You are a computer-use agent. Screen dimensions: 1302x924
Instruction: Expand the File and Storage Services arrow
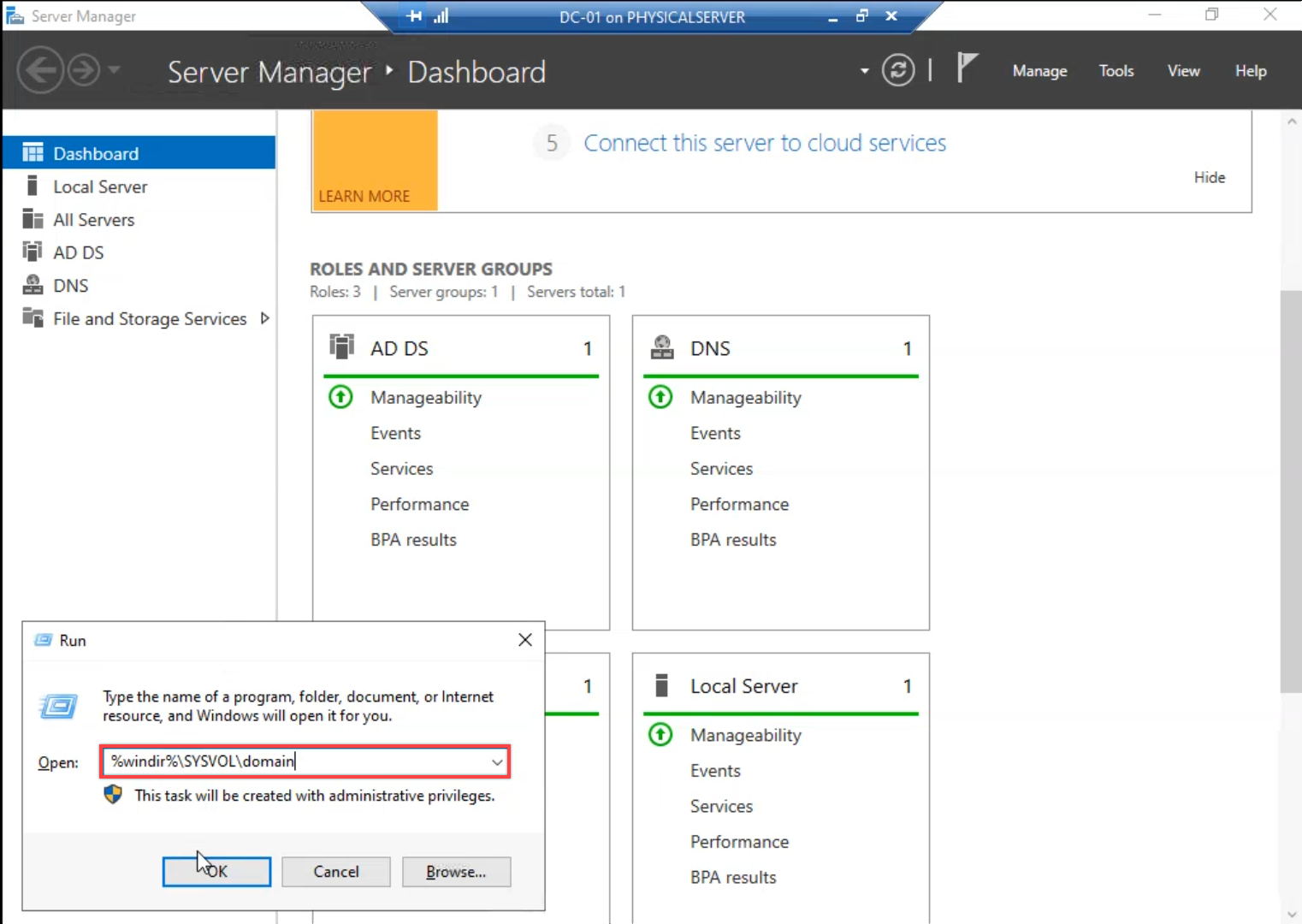(x=264, y=318)
